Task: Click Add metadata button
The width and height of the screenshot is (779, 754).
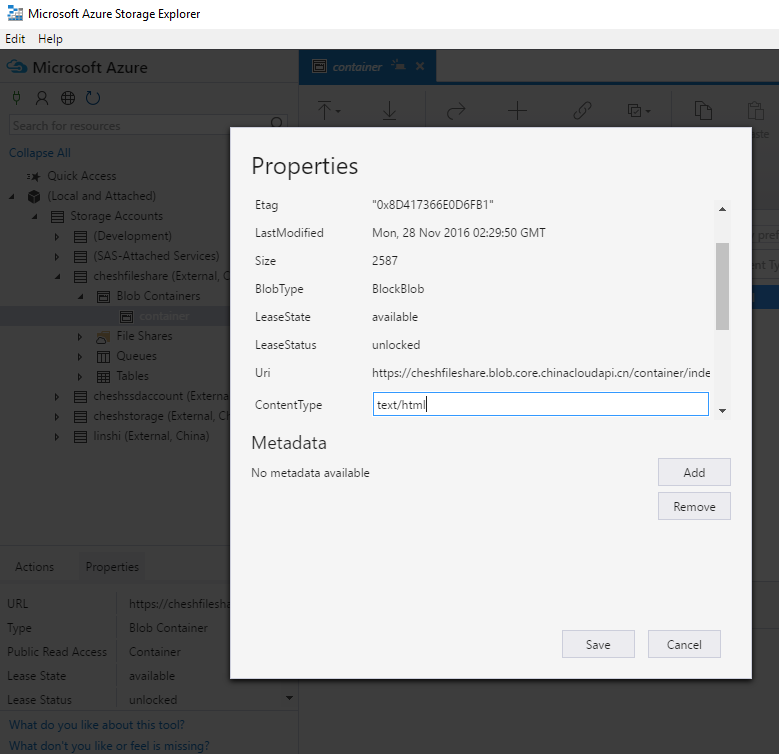Action: 694,472
